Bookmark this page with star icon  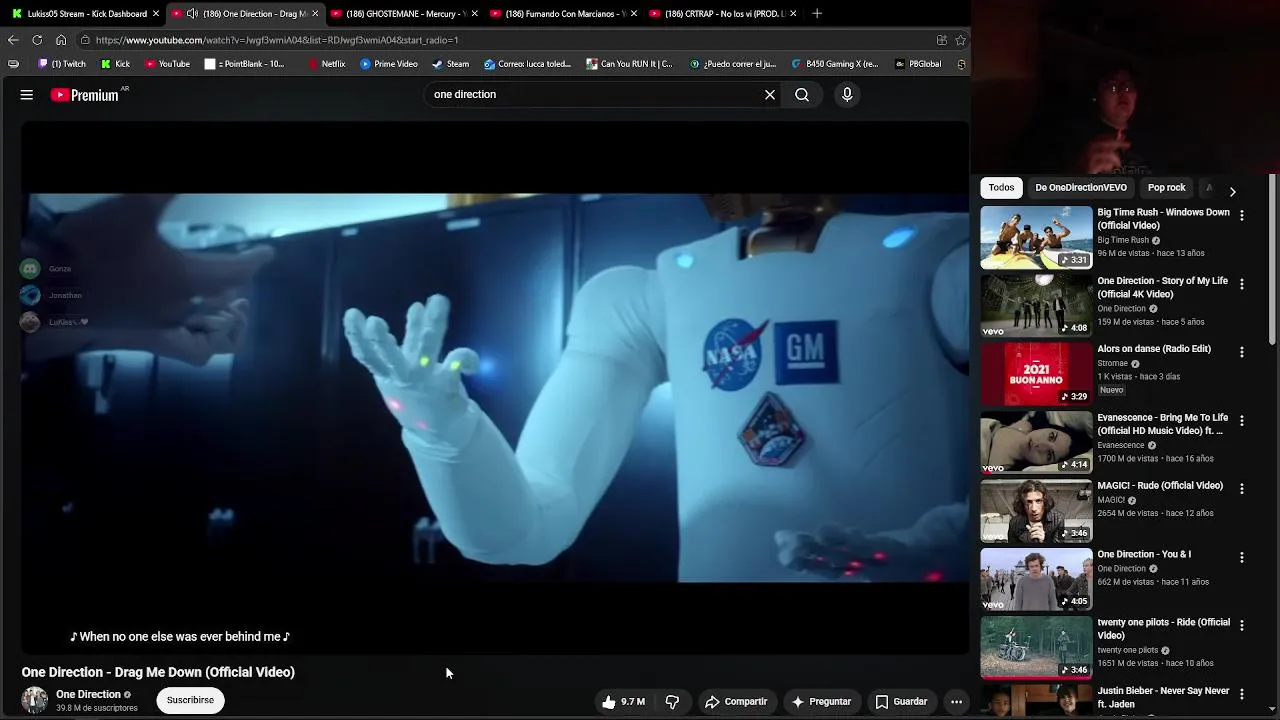[960, 40]
